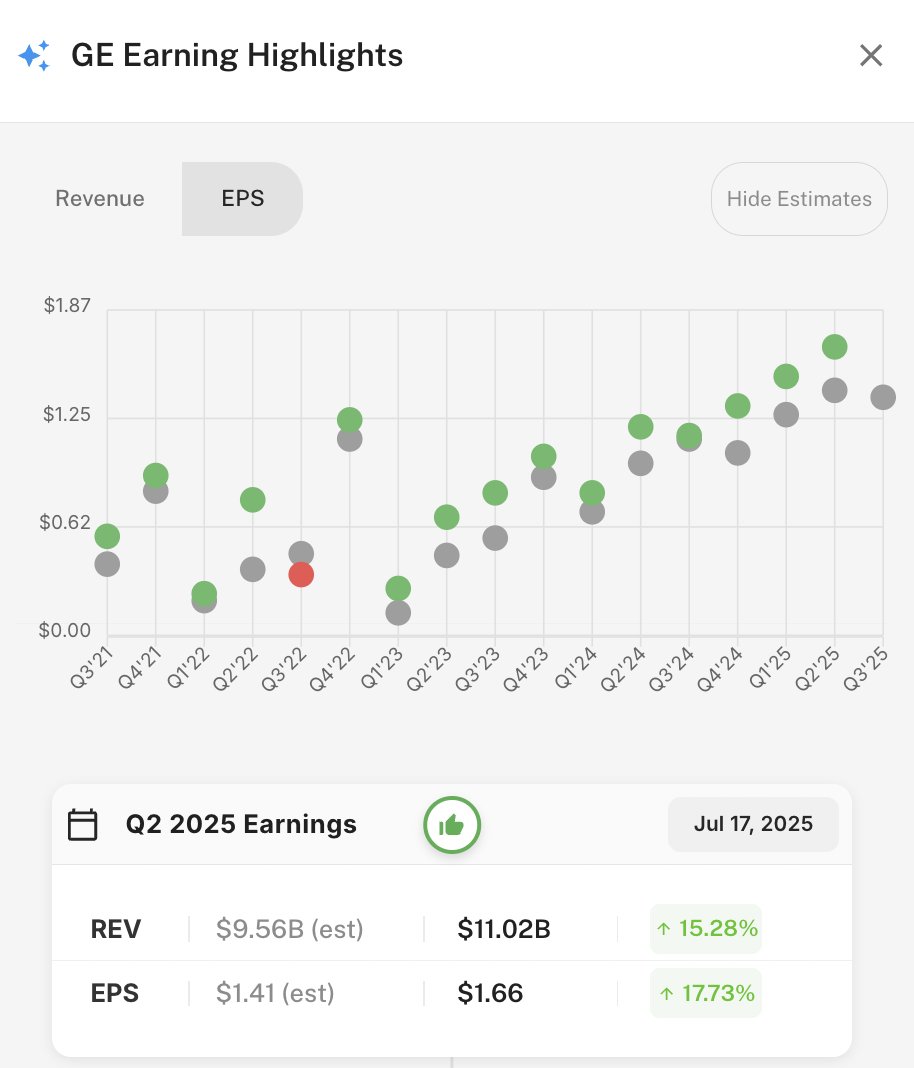The width and height of the screenshot is (914, 1068).
Task: Select the green Q2'25 actual EPS dot
Action: coord(834,347)
